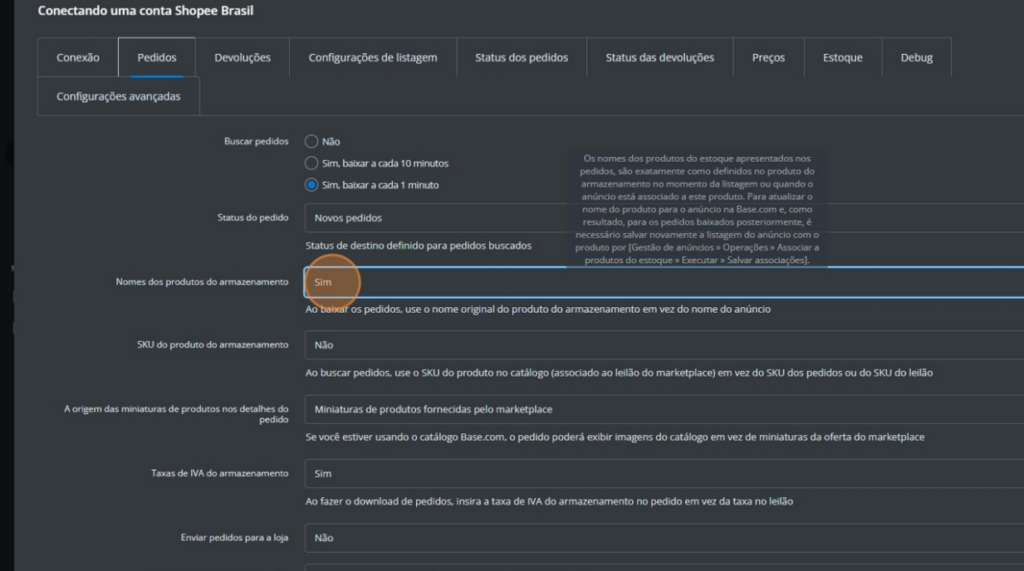Select the Status das devoluções tab
Screen dimensions: 1024x571
[x=659, y=58]
